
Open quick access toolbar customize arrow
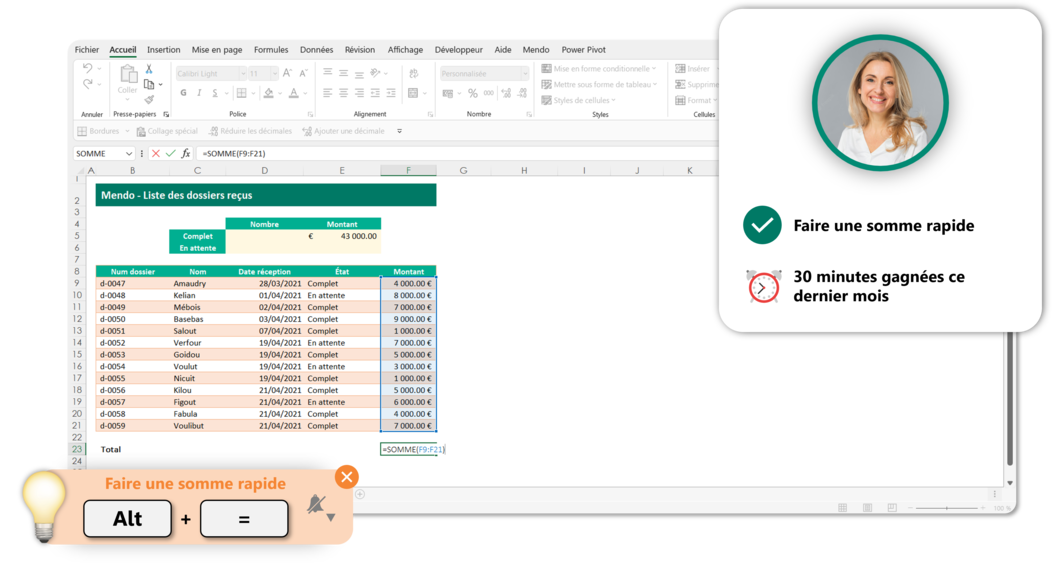point(399,131)
